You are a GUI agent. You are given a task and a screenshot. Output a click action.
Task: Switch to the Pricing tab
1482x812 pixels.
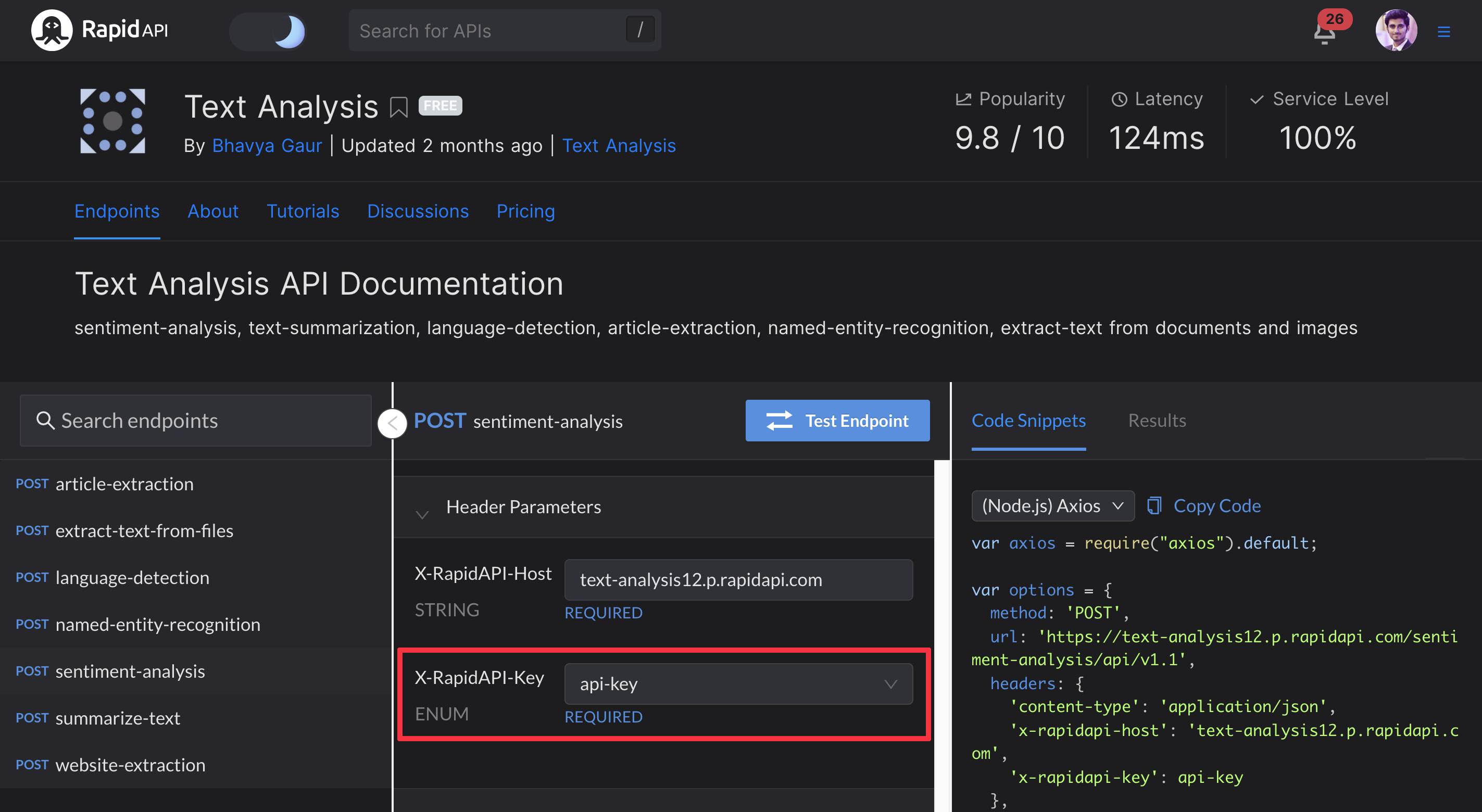tap(525, 212)
